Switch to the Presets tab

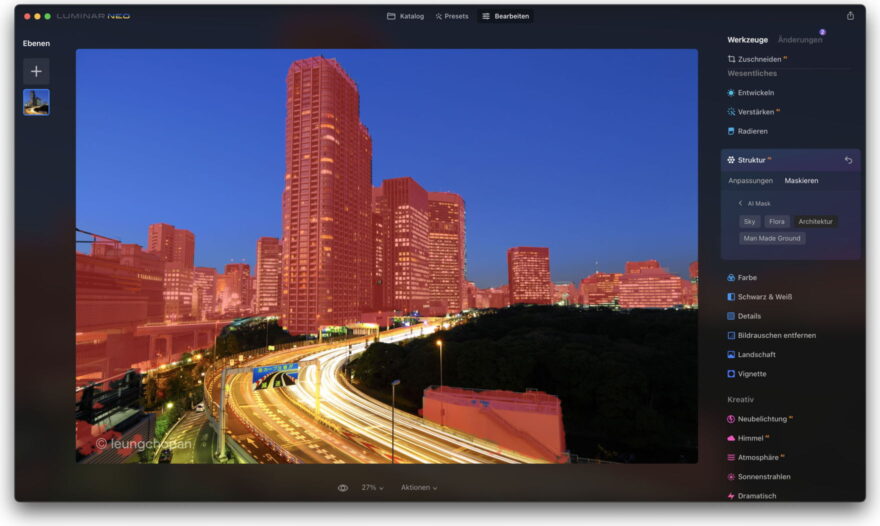click(x=451, y=16)
